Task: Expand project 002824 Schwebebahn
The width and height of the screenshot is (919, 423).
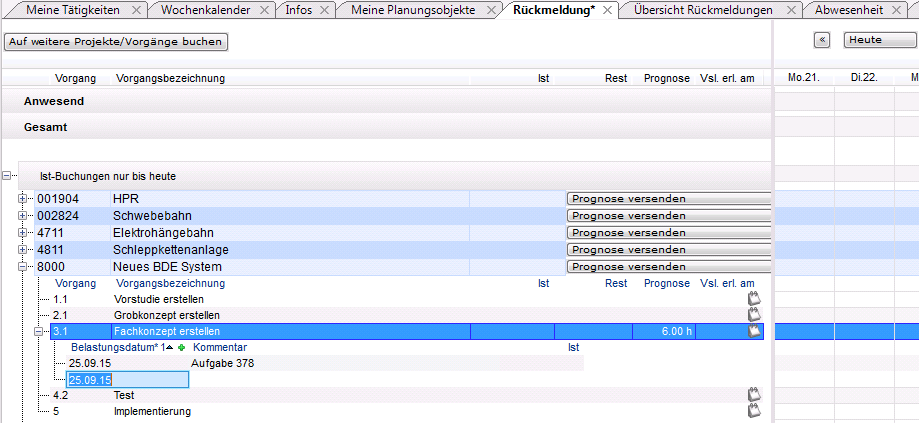Action: (24, 216)
